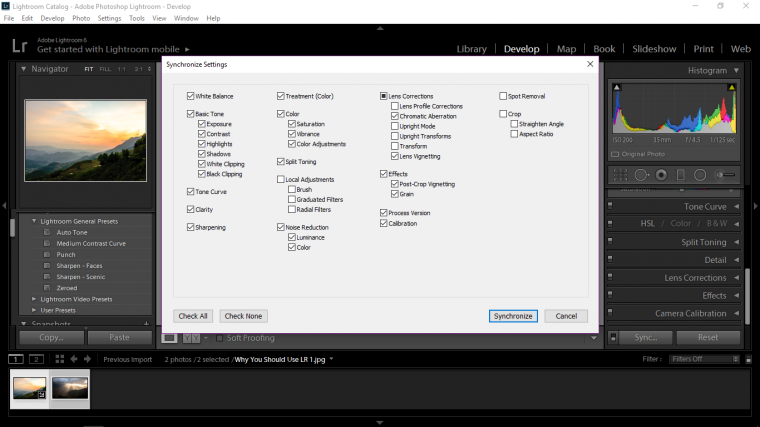This screenshot has width=760, height=427.
Task: Switch to the Library module
Action: [x=471, y=49]
